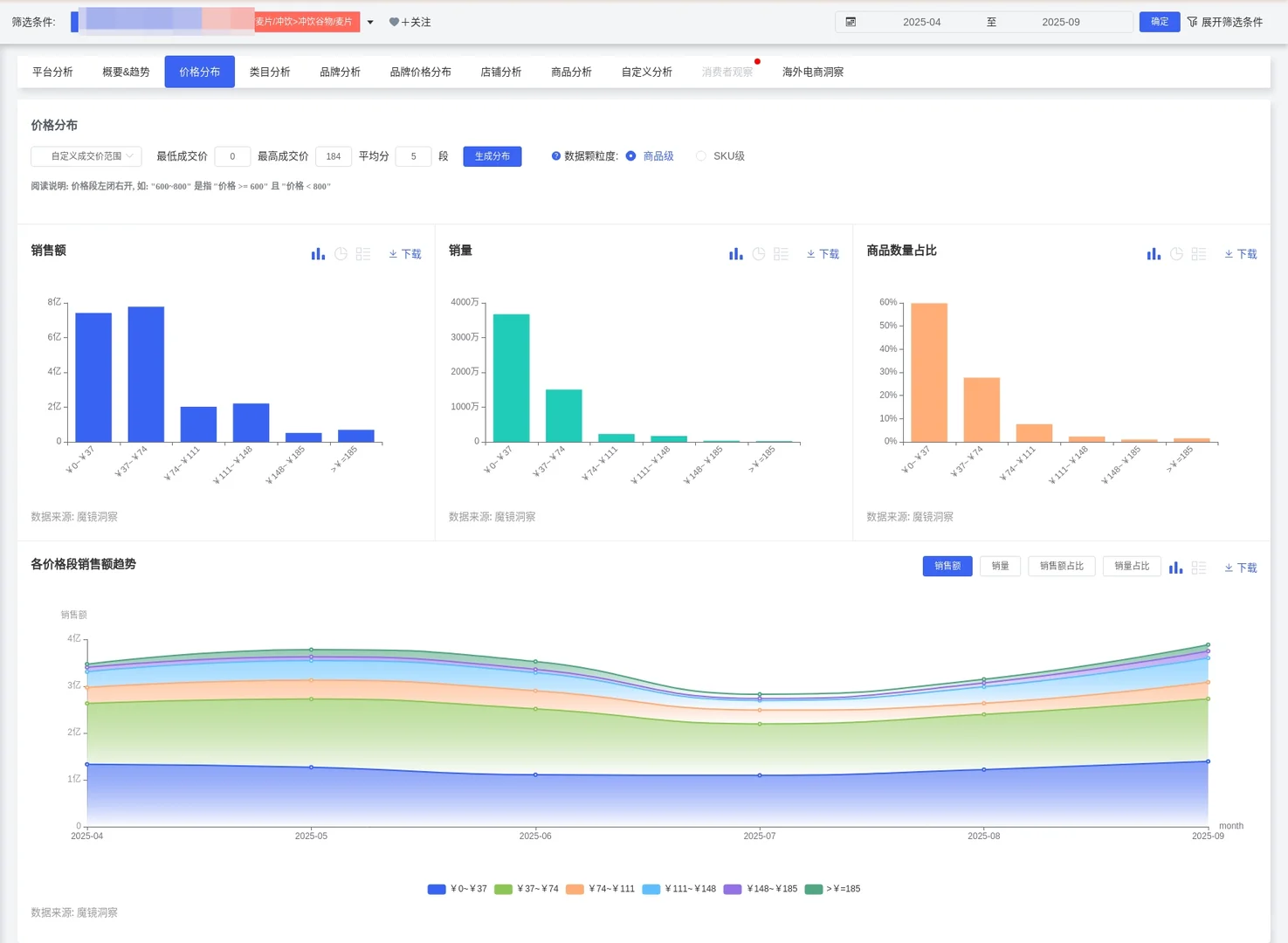Show trend data as table list
The image size is (1288, 943).
pyautogui.click(x=1199, y=568)
